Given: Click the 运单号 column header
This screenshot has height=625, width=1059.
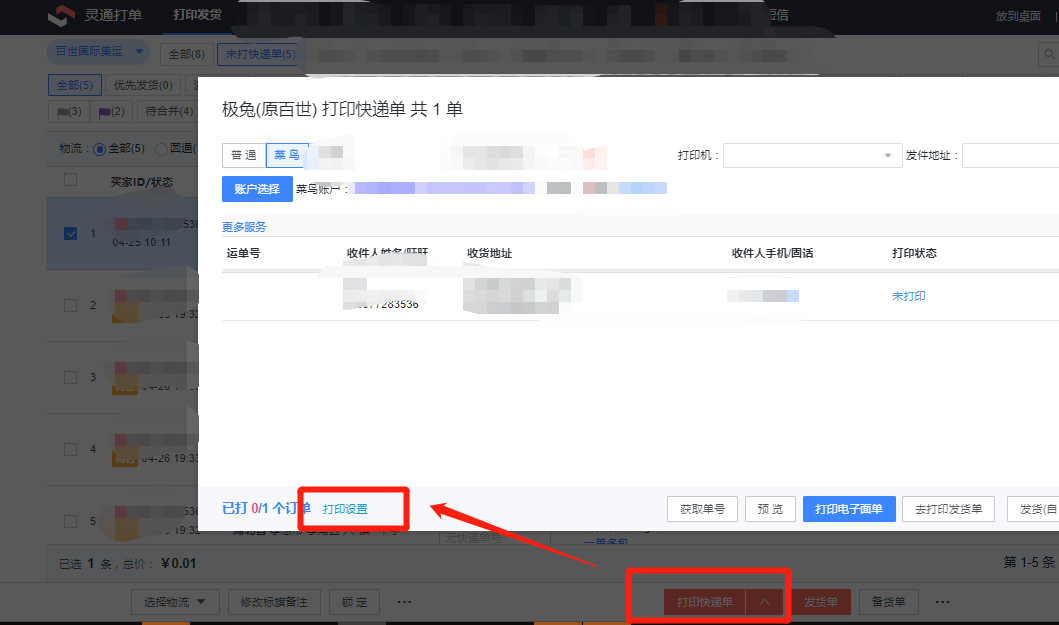Looking at the screenshot, I should click(x=243, y=253).
